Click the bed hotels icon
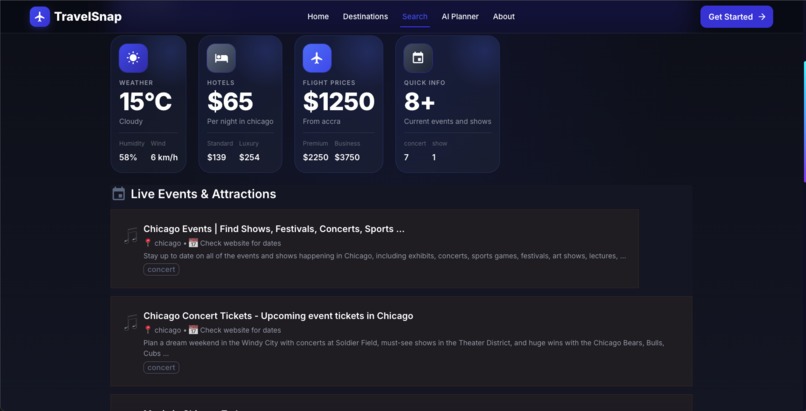The height and width of the screenshot is (411, 806). coord(222,58)
